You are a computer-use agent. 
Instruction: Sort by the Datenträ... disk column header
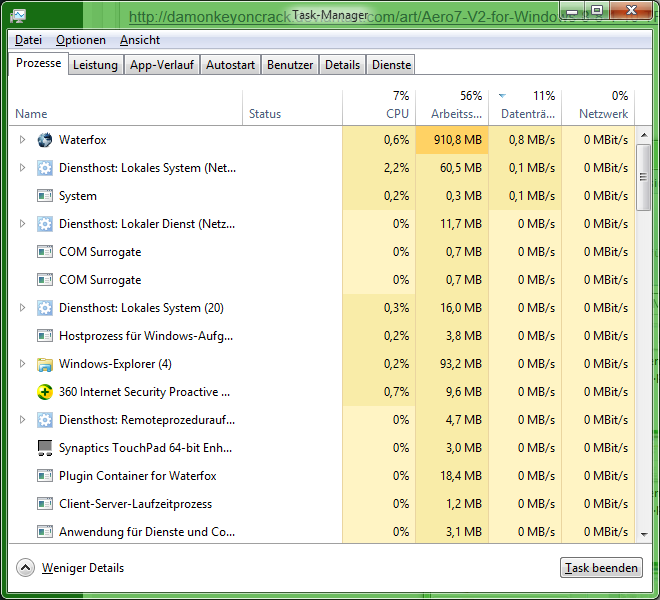[525, 108]
